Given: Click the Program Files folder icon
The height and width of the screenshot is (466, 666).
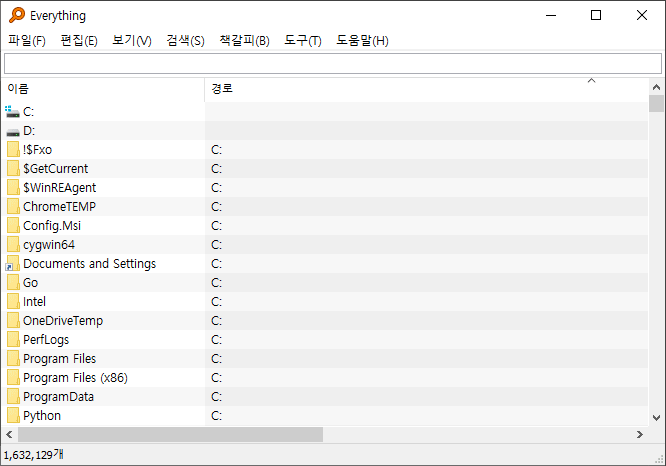Looking at the screenshot, I should 13,359.
